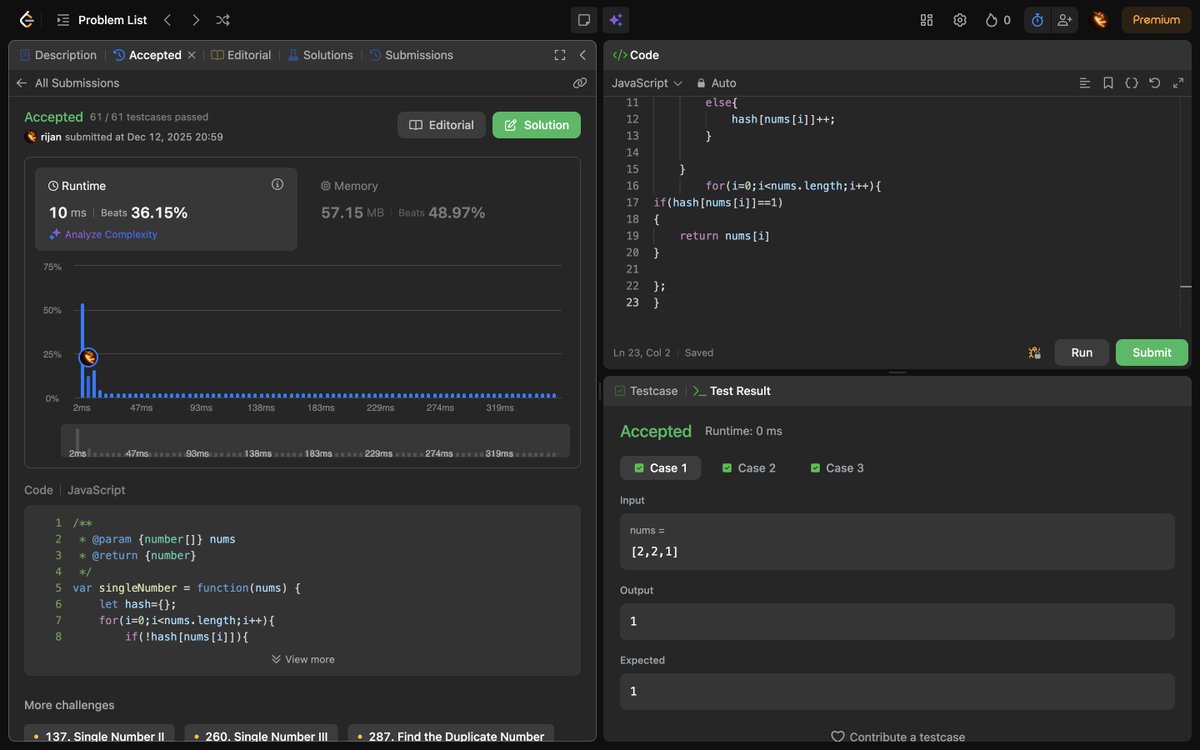
Task: Open the settings gear icon
Action: click(x=959, y=19)
